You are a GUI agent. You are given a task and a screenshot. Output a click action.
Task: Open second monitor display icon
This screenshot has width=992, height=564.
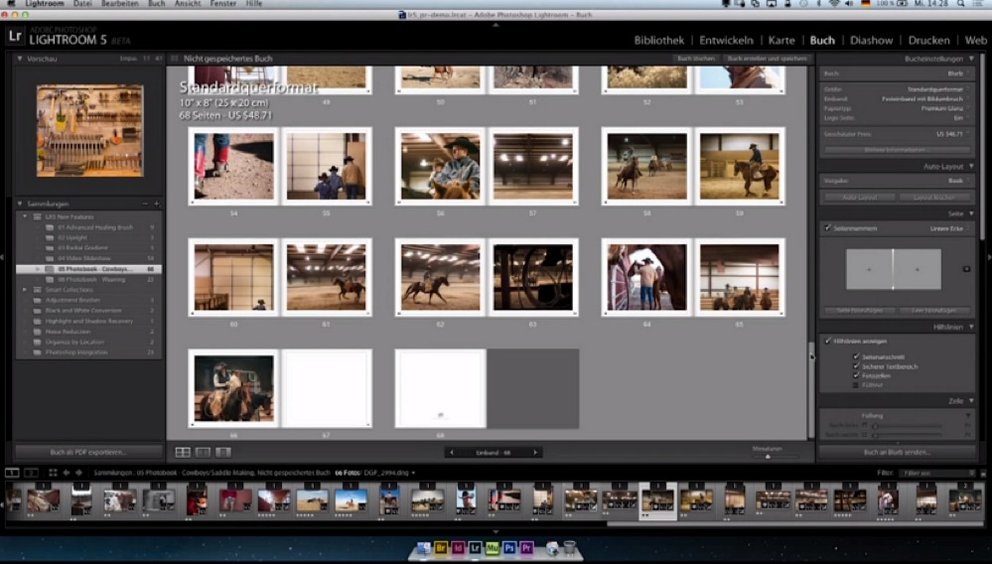pos(30,473)
